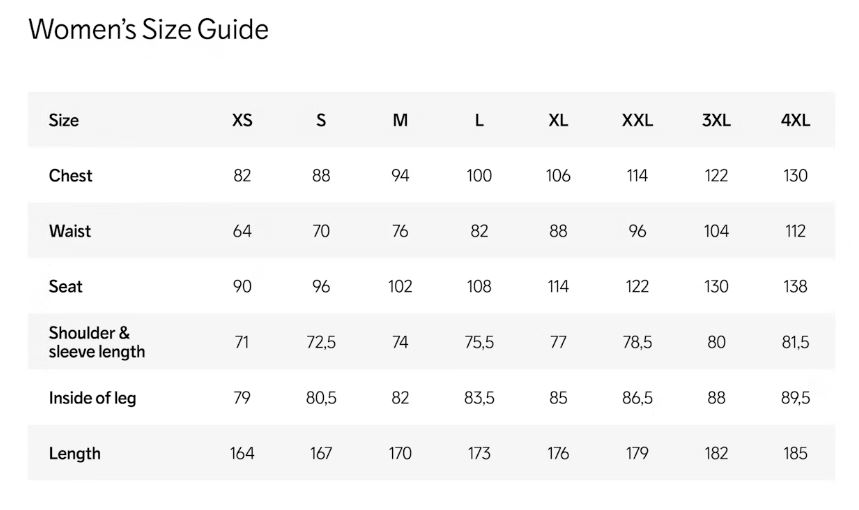Click the Women's Size Guide heading
859x510 pixels.
click(x=148, y=30)
